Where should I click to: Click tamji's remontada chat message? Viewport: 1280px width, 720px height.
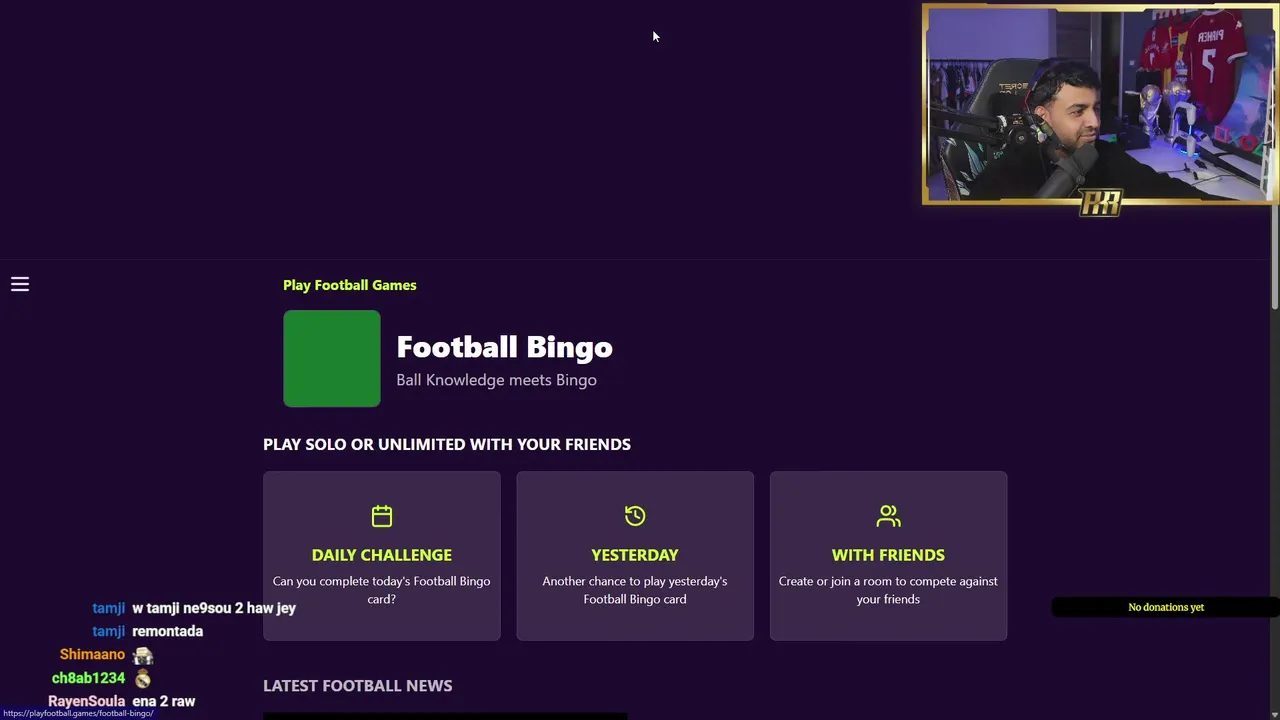pyautogui.click(x=167, y=632)
